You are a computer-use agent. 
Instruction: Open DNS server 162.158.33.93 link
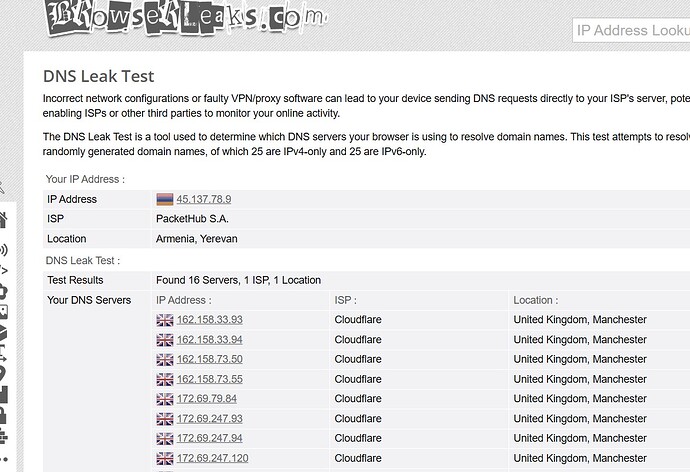click(209, 319)
